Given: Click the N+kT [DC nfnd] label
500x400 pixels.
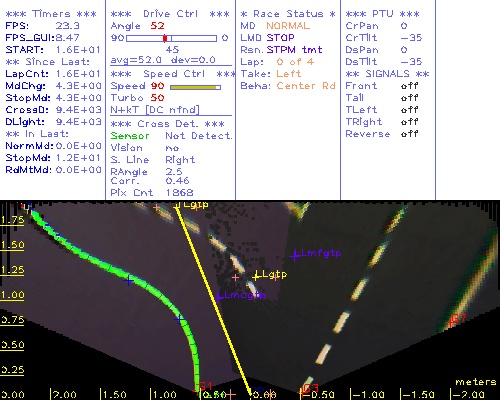Looking at the screenshot, I should (x=155, y=110).
